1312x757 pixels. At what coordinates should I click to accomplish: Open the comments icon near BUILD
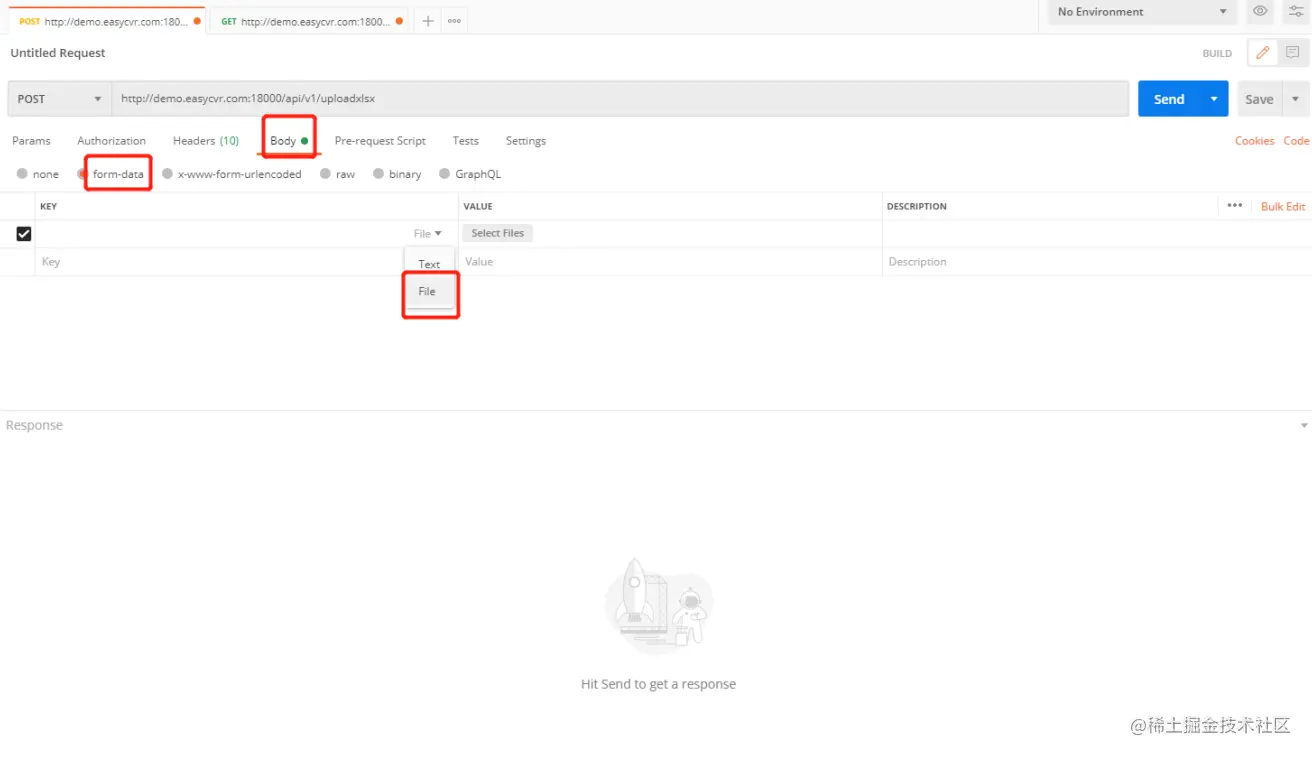coord(1293,53)
